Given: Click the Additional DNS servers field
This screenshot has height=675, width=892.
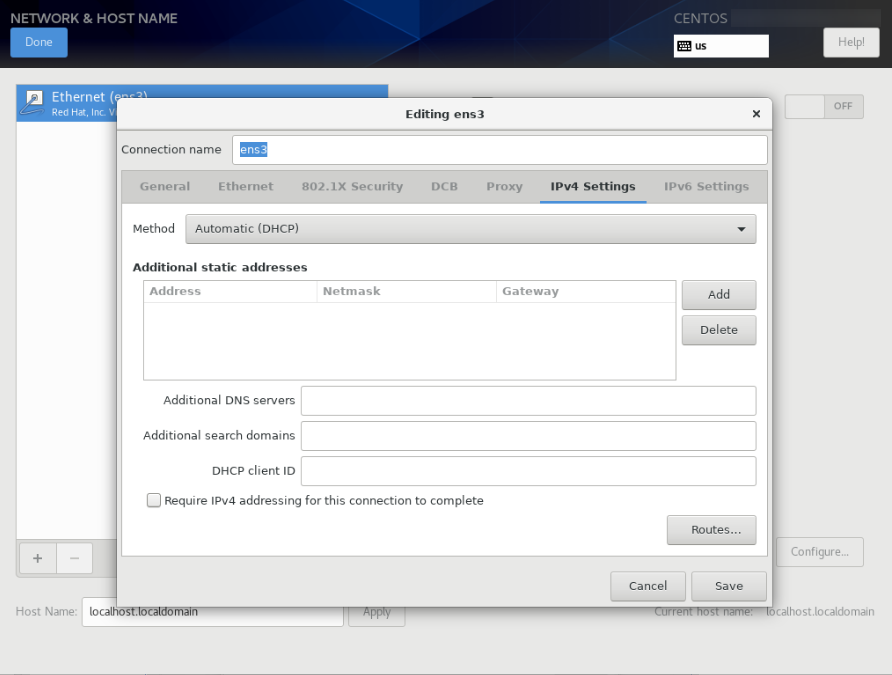Looking at the screenshot, I should pos(528,401).
